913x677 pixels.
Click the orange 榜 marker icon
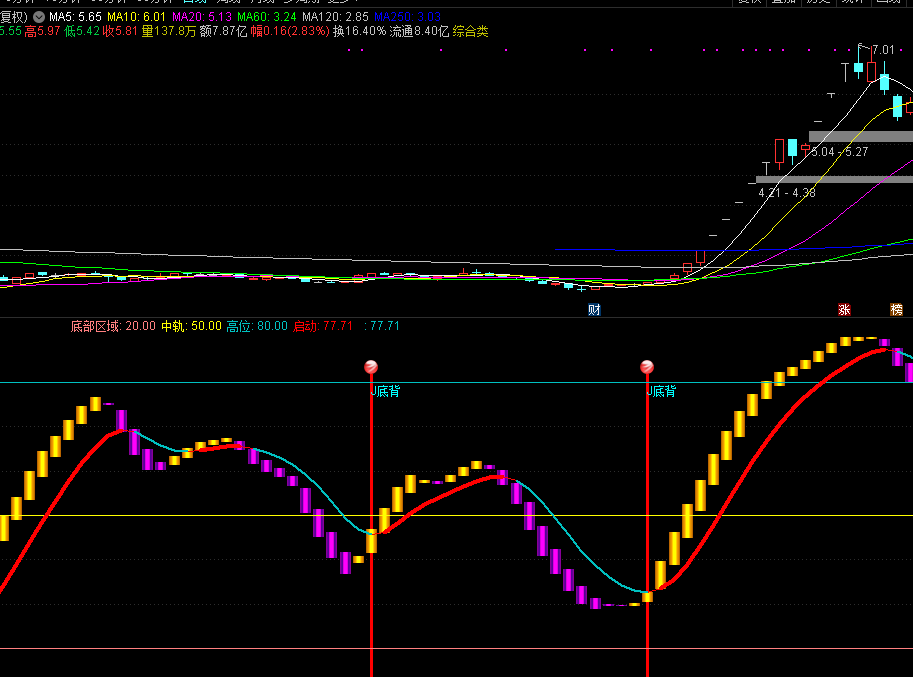pyautogui.click(x=897, y=310)
